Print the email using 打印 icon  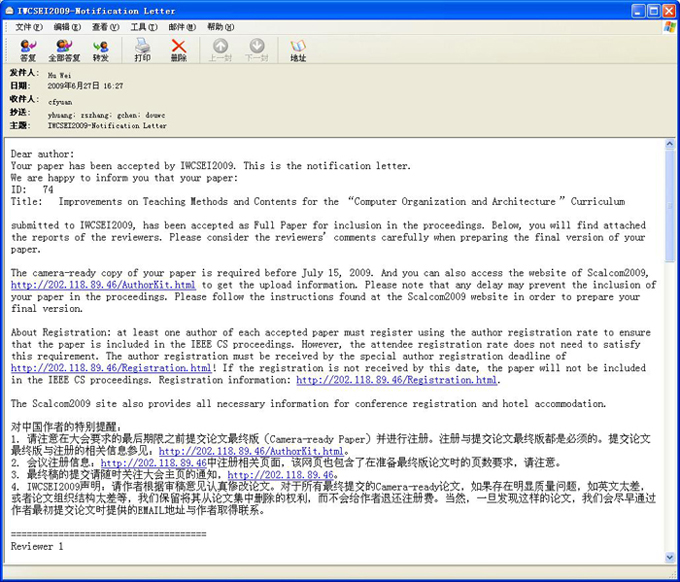(x=143, y=50)
